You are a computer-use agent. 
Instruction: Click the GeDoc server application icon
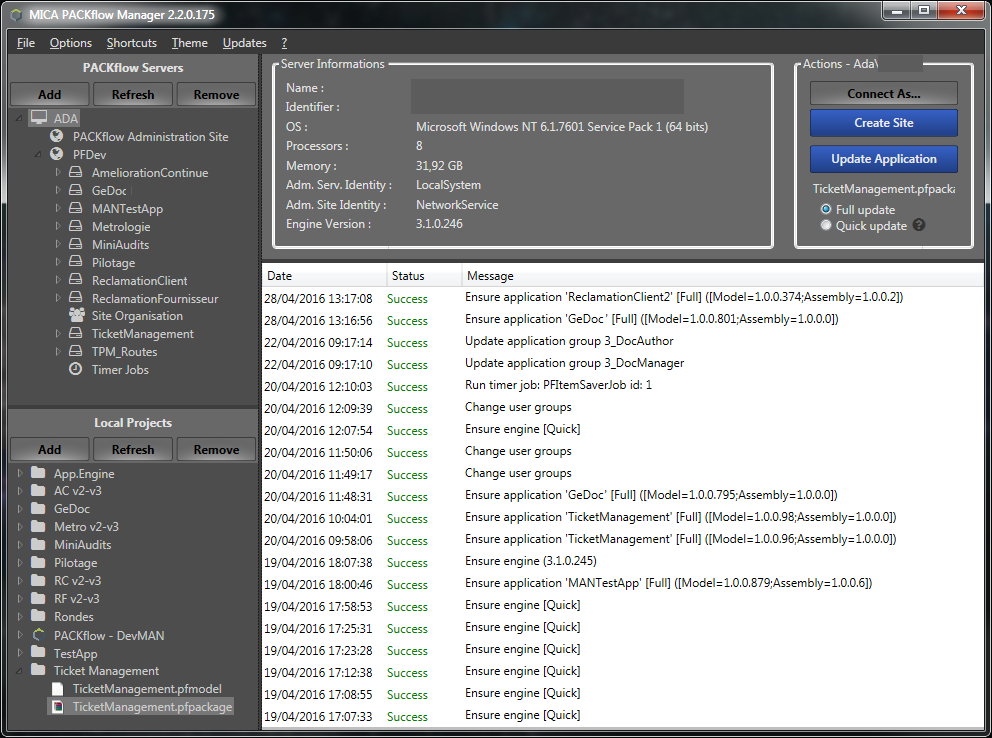click(x=75, y=190)
